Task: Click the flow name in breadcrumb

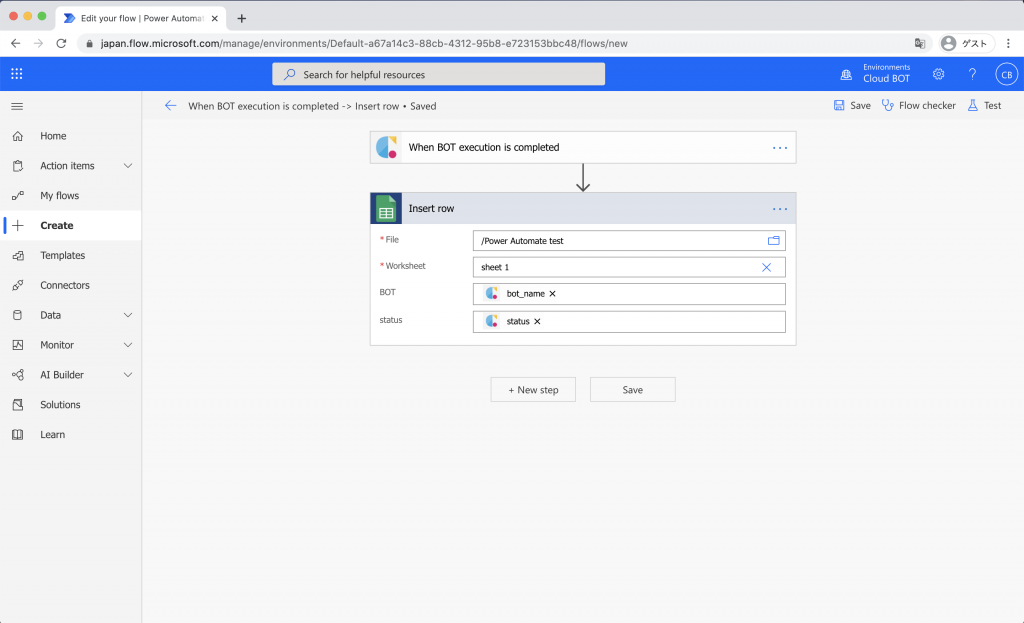Action: pos(293,106)
